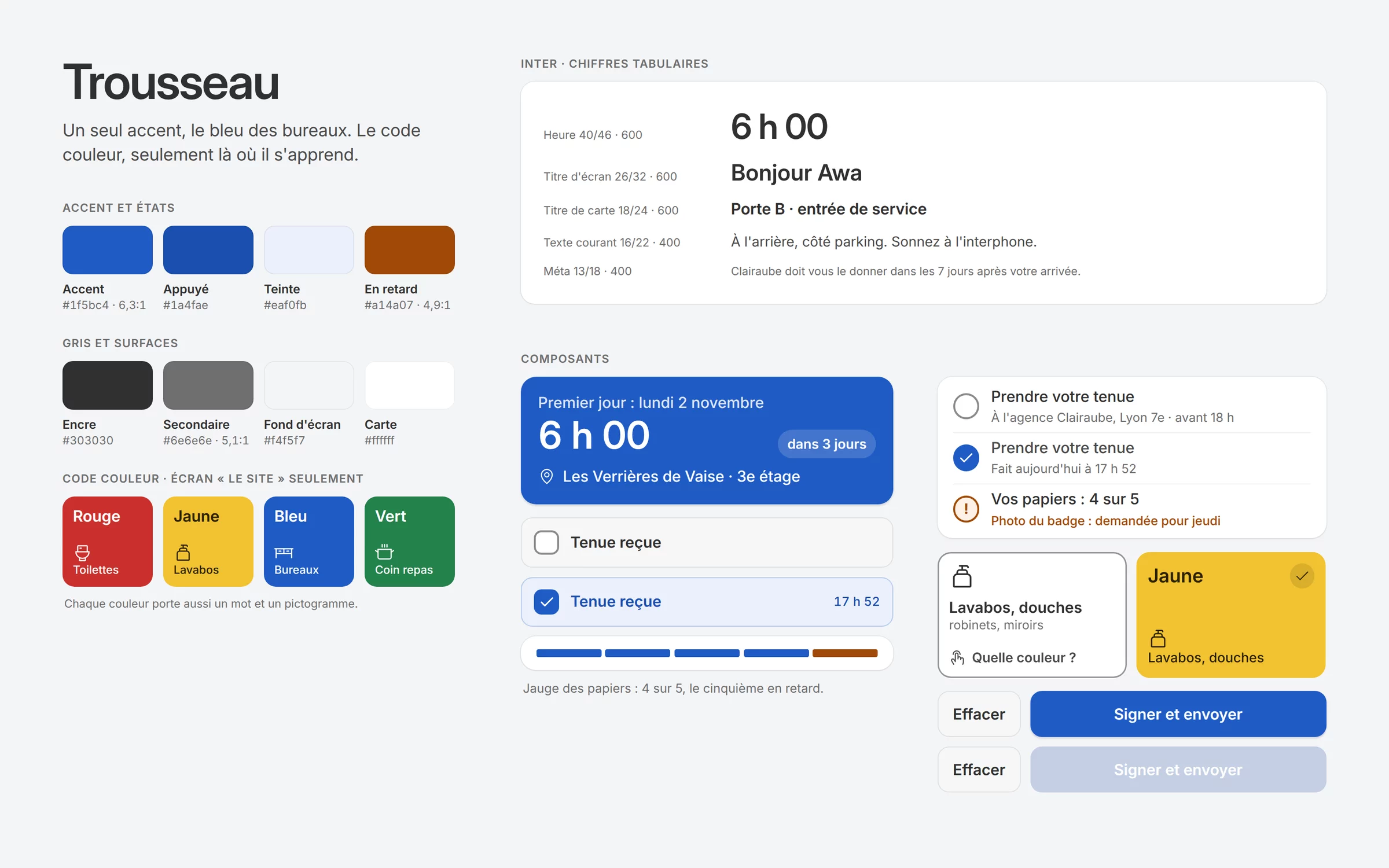
Task: Click the tap hand icon next to Quelle couleur ?
Action: click(x=957, y=657)
